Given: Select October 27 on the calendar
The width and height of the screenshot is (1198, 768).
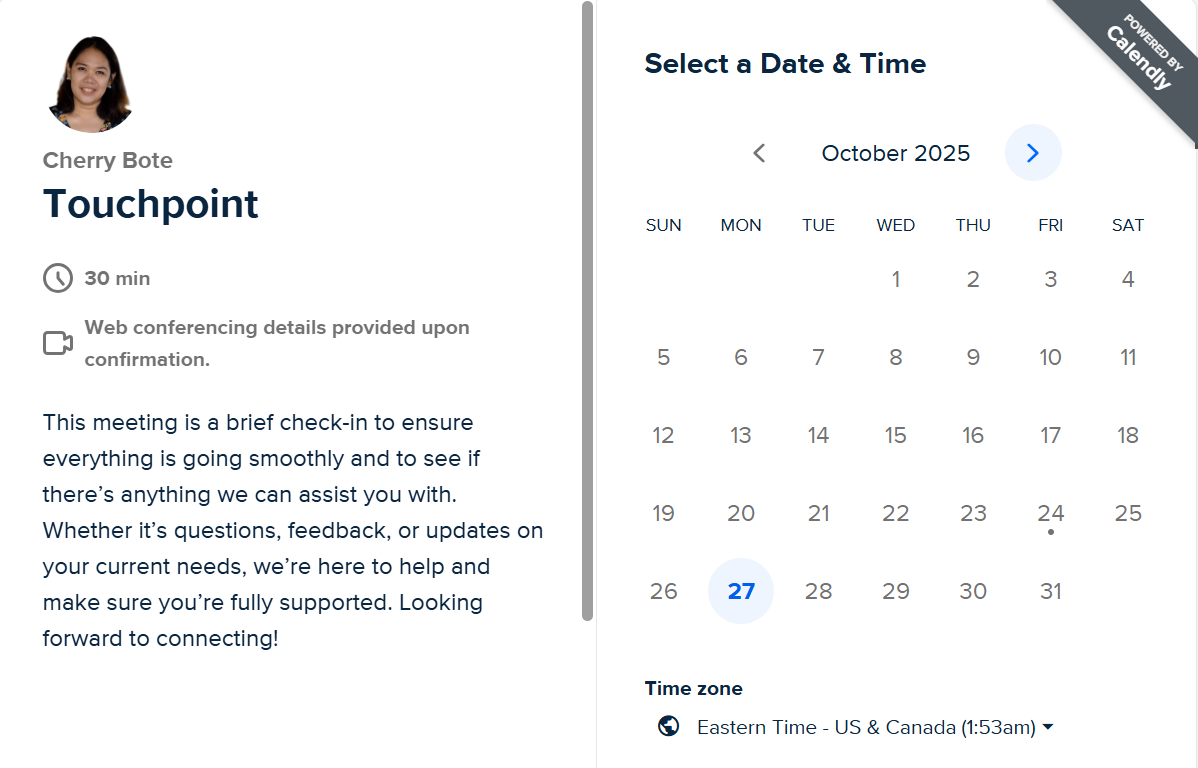Looking at the screenshot, I should click(741, 591).
